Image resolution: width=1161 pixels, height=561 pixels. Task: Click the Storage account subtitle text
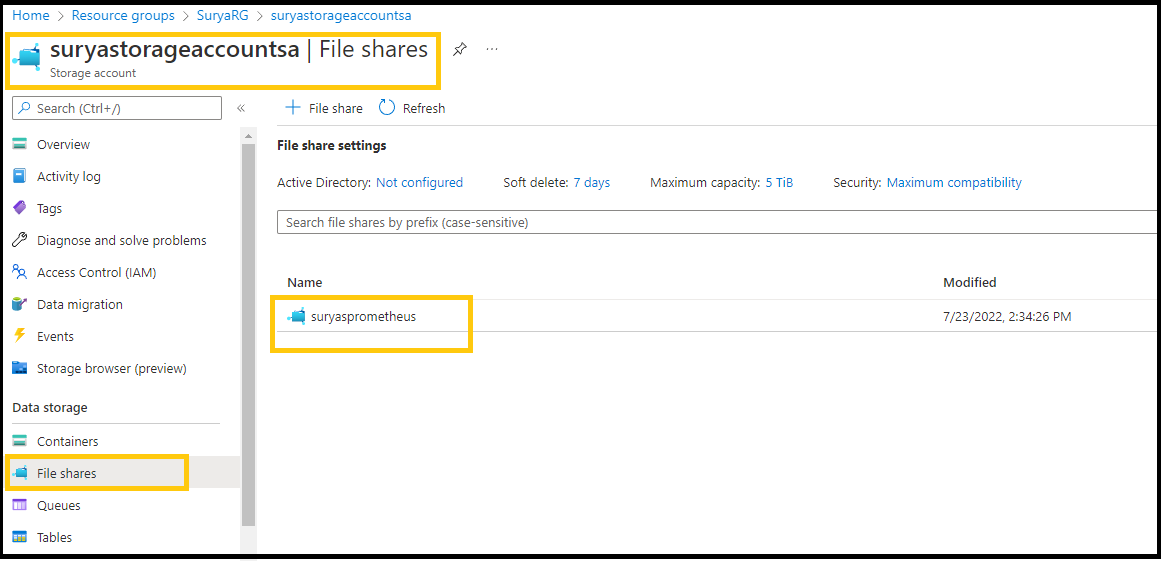tap(93, 73)
